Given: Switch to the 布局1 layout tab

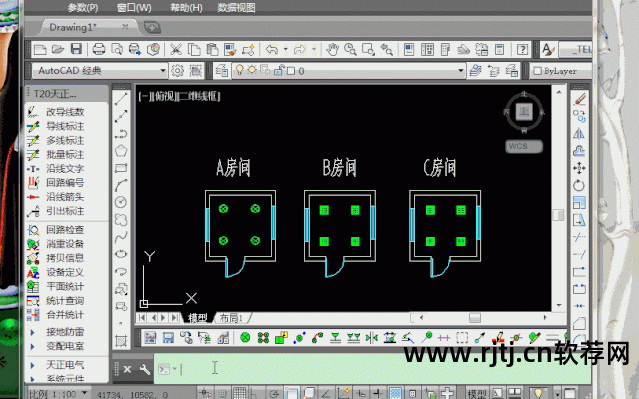Looking at the screenshot, I should 231,318.
